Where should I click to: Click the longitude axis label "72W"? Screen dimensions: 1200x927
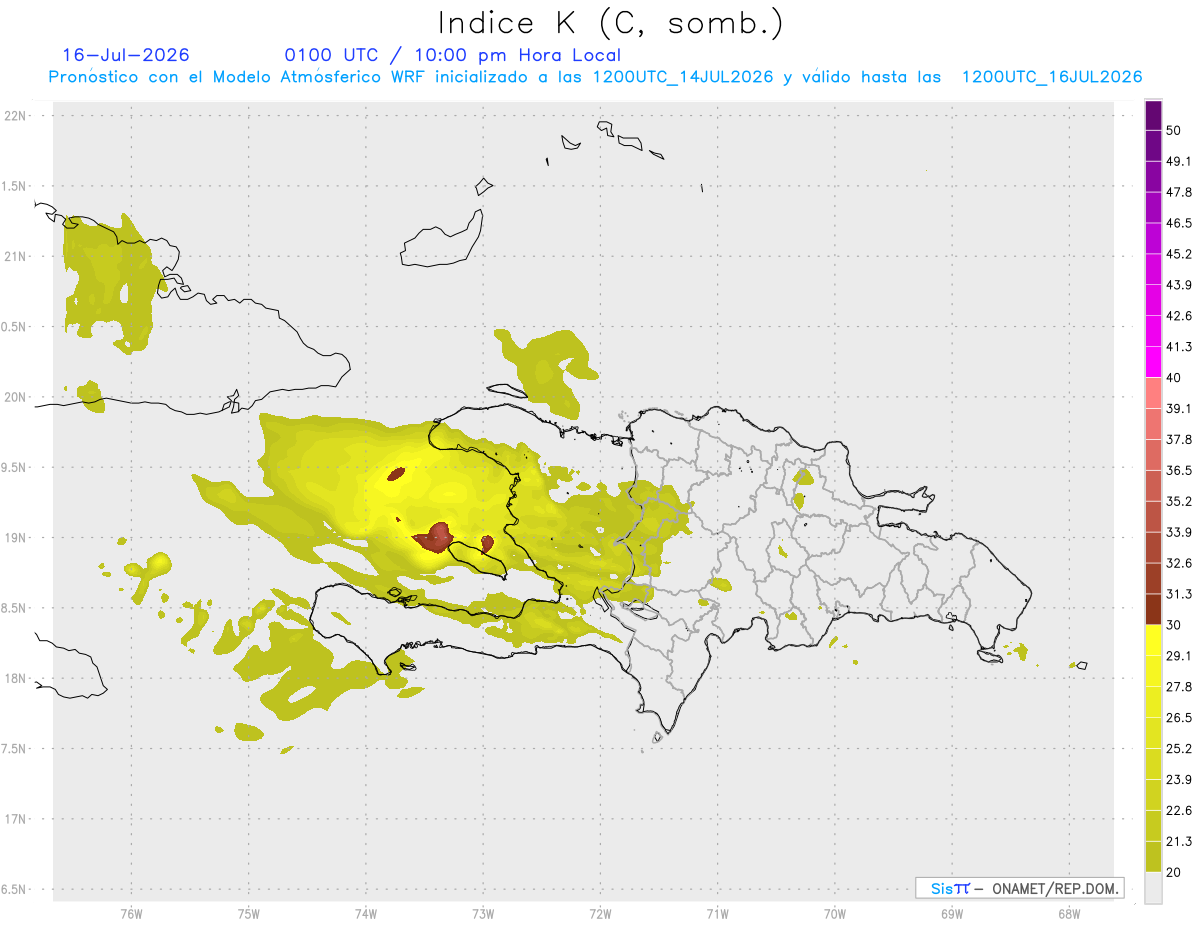(600, 913)
